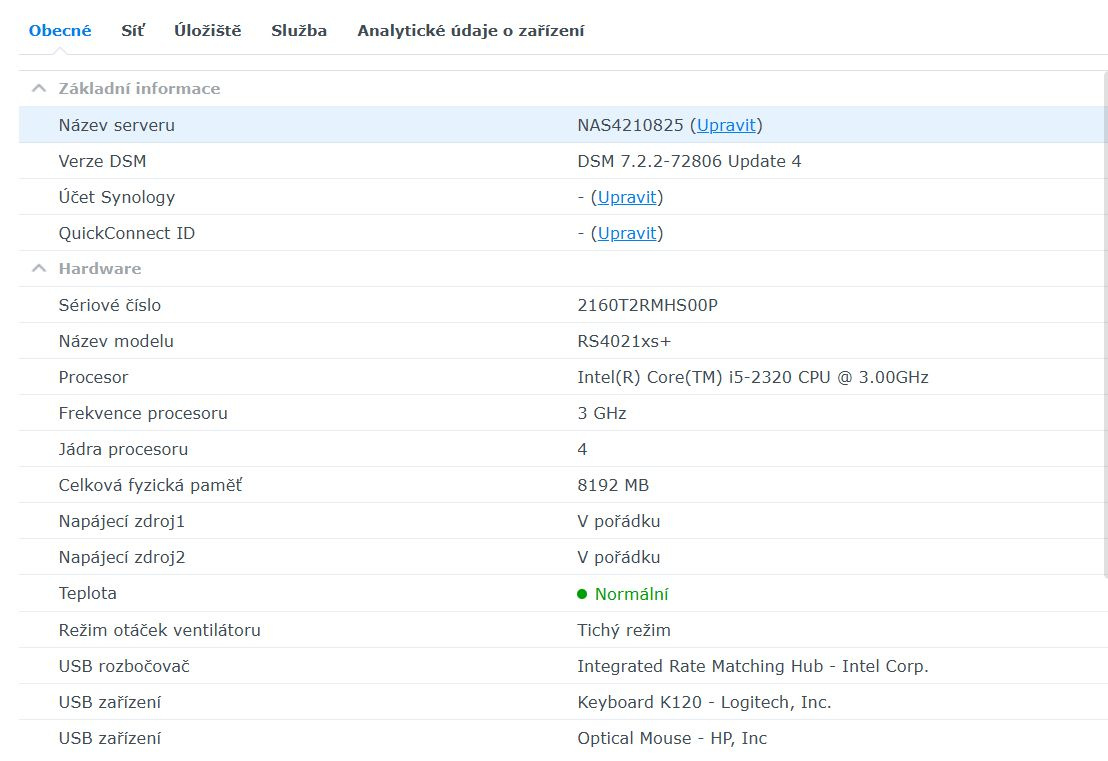Click the green Normální temperature indicator
1108x761 pixels.
tap(623, 593)
